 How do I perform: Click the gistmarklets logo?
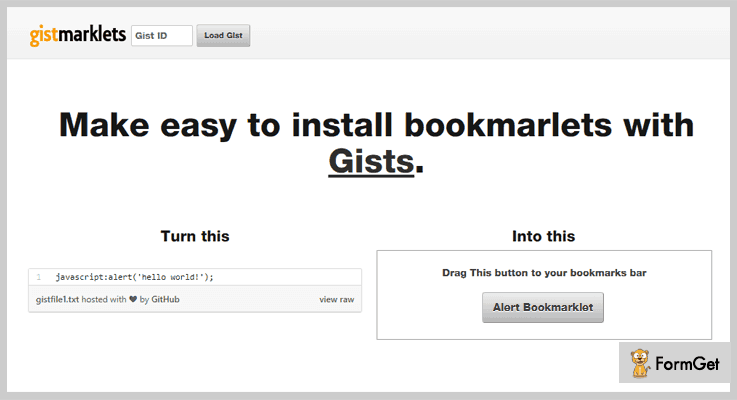pyautogui.click(x=78, y=35)
